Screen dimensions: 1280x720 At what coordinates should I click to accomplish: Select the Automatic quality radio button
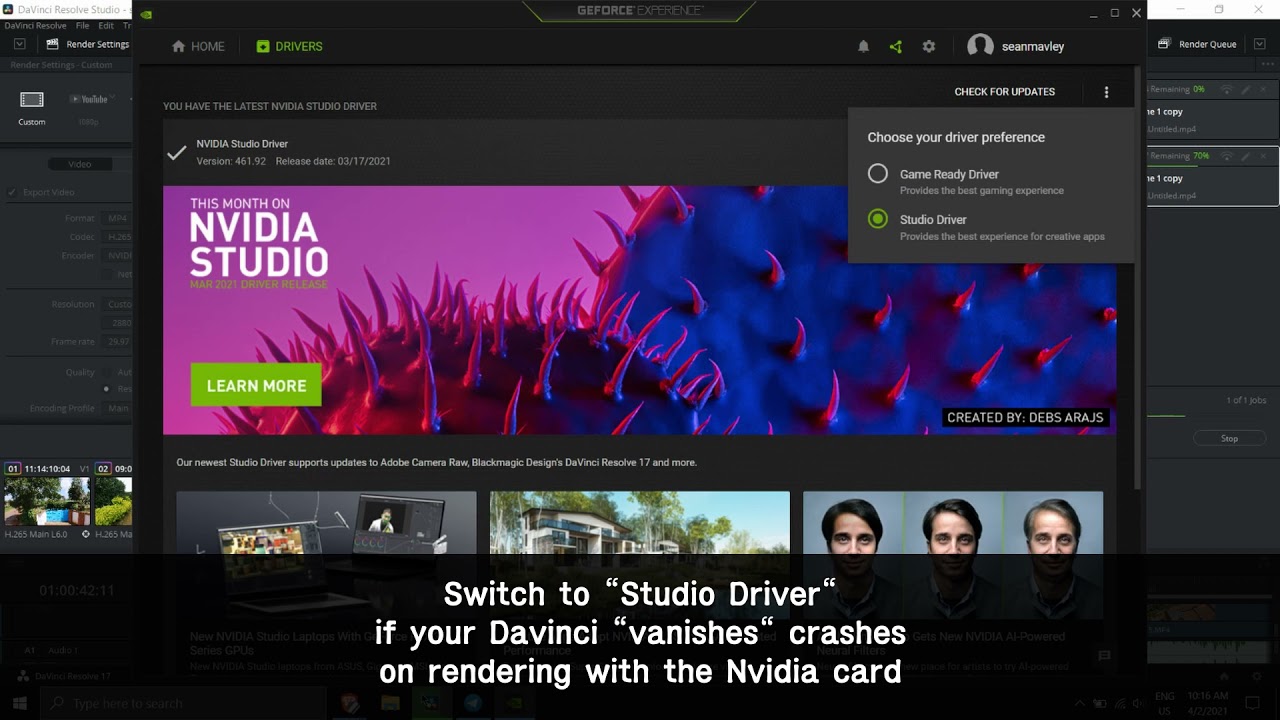point(106,372)
